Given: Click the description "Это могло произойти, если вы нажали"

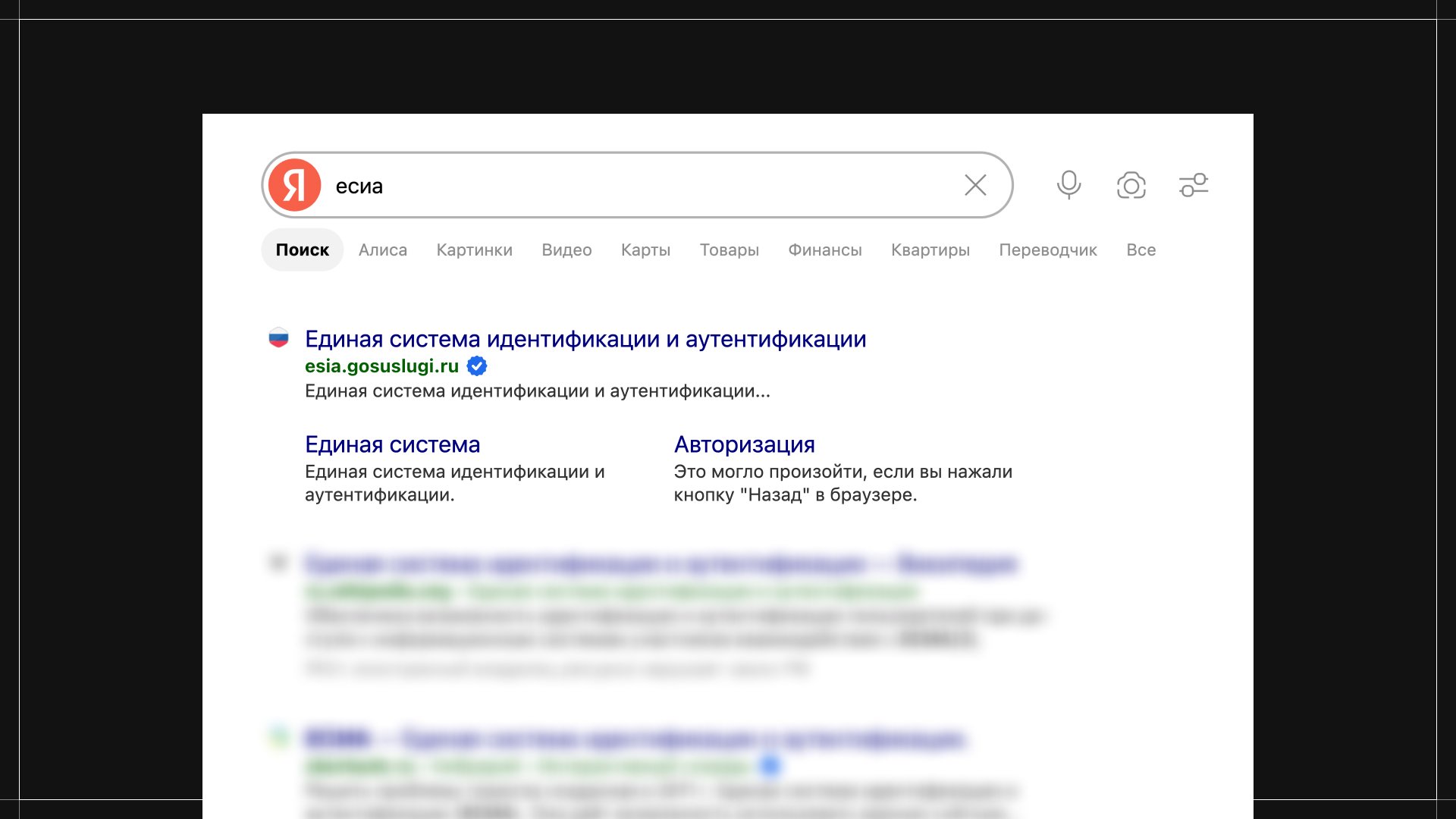Looking at the screenshot, I should point(843,472).
